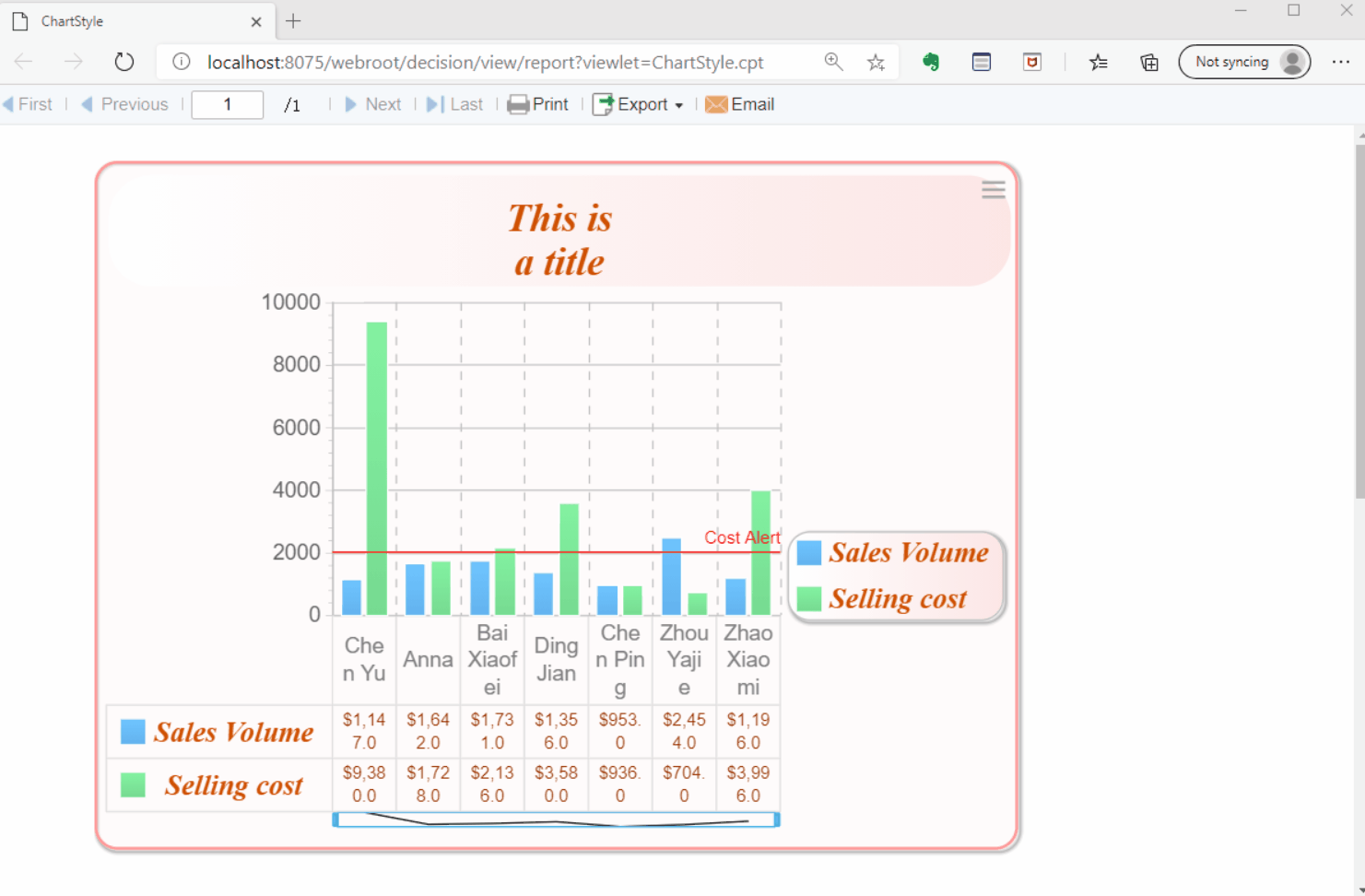
Task: Open the Not syncing profile menu
Action: point(1243,62)
